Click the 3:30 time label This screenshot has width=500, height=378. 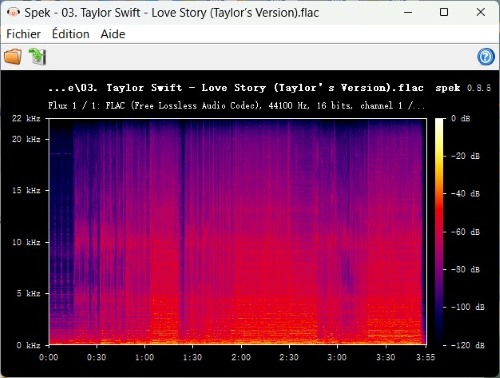385,357
